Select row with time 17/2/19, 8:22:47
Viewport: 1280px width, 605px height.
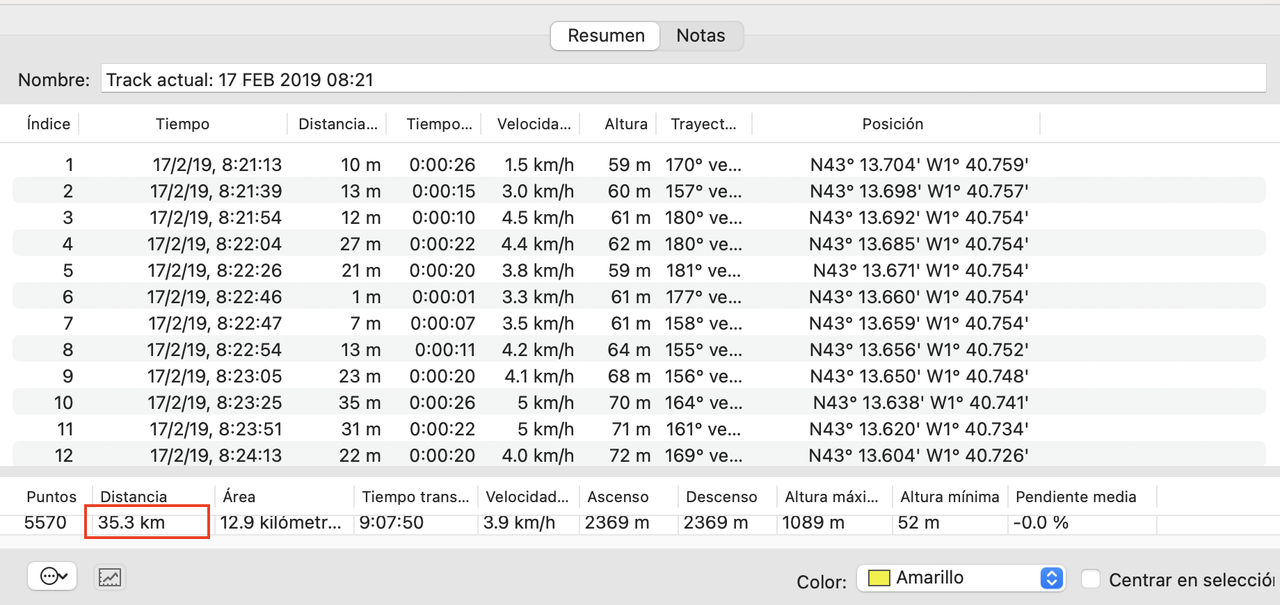coord(639,324)
